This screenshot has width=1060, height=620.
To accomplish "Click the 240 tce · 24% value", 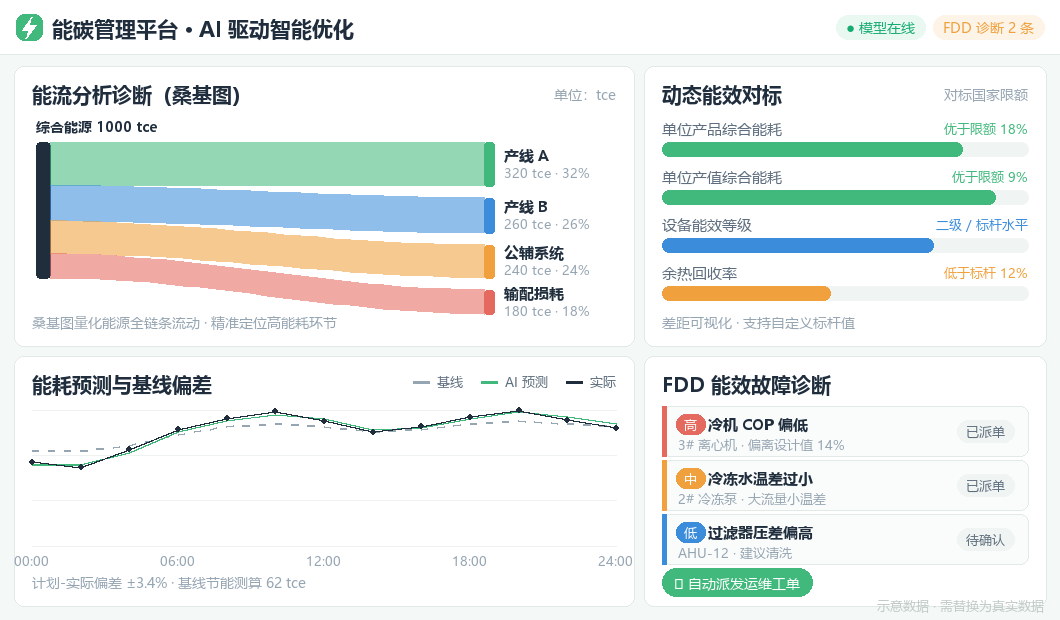I will click(x=546, y=270).
